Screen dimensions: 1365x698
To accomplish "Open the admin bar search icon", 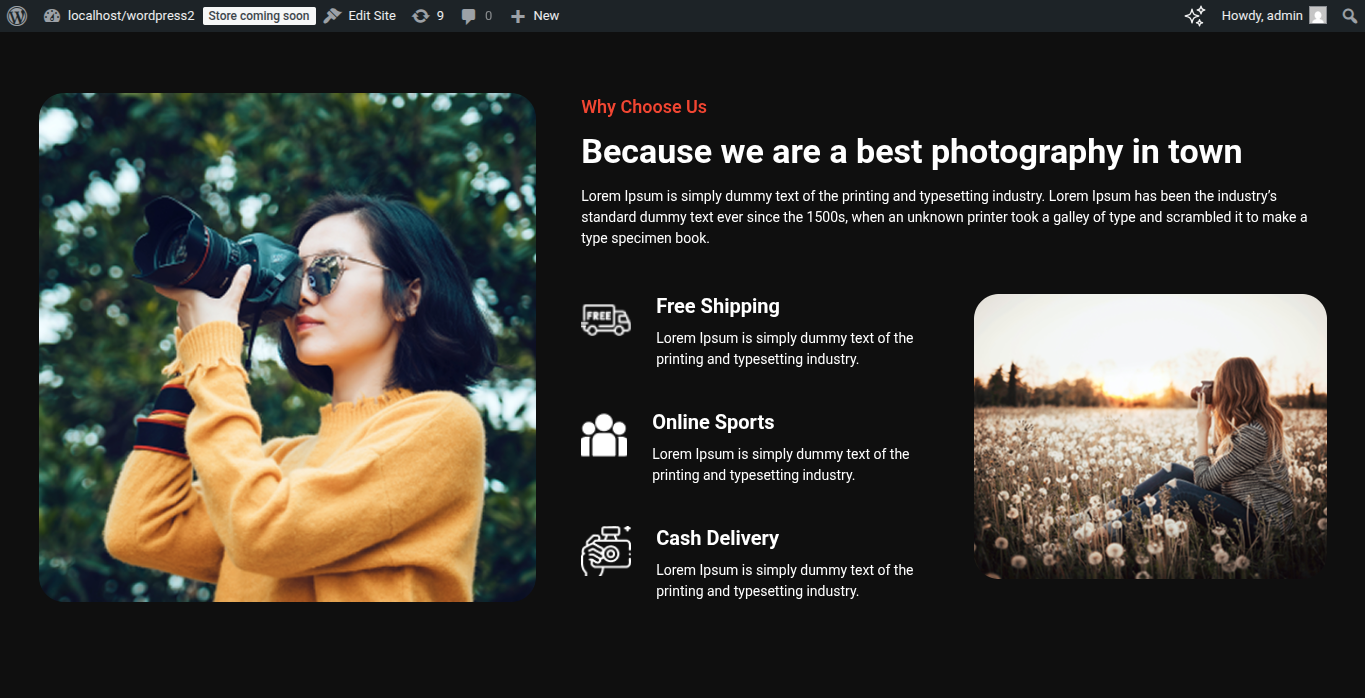I will point(1350,16).
